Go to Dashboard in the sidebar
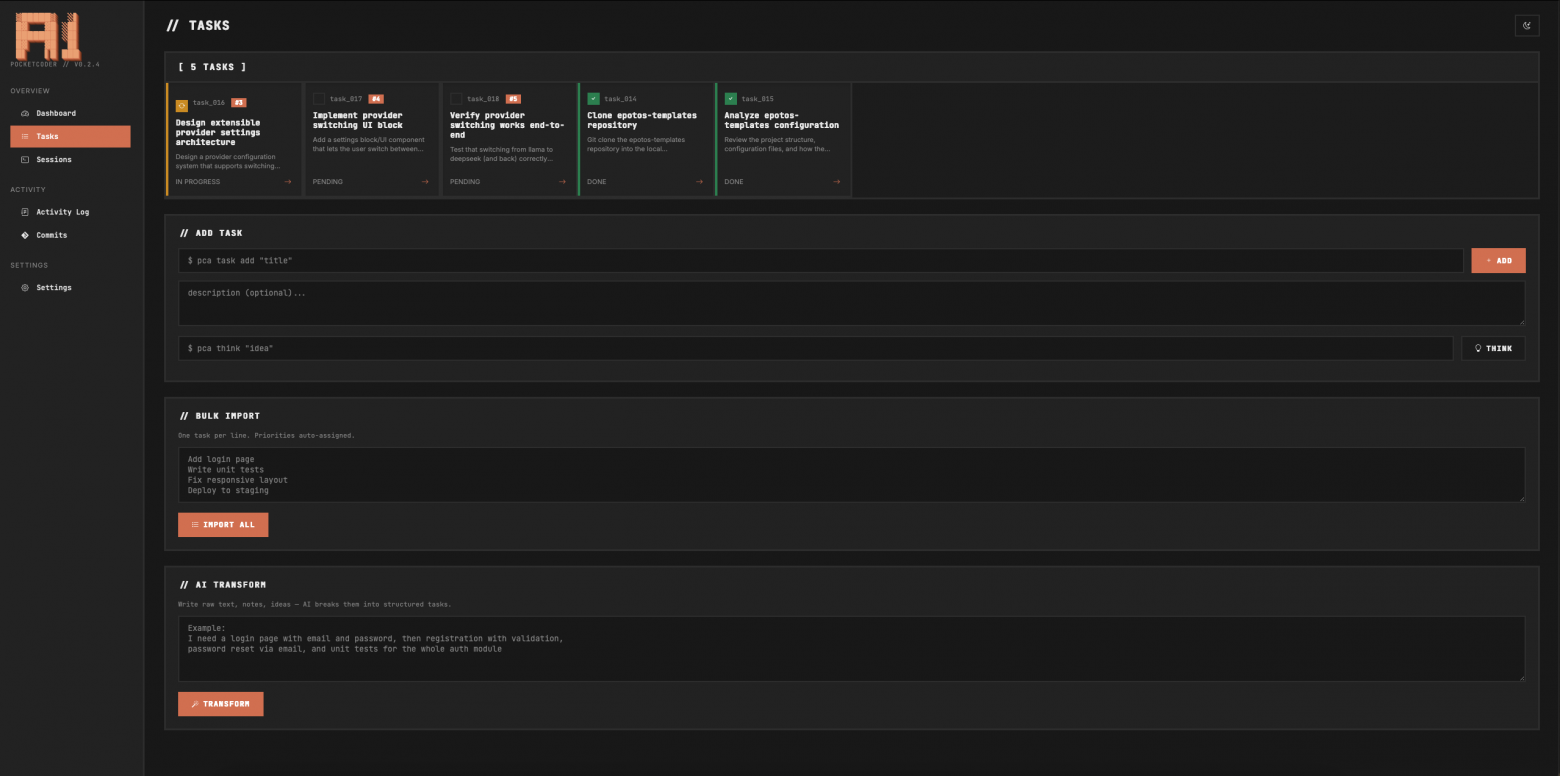Viewport: 1560px width, 776px height. pos(70,113)
